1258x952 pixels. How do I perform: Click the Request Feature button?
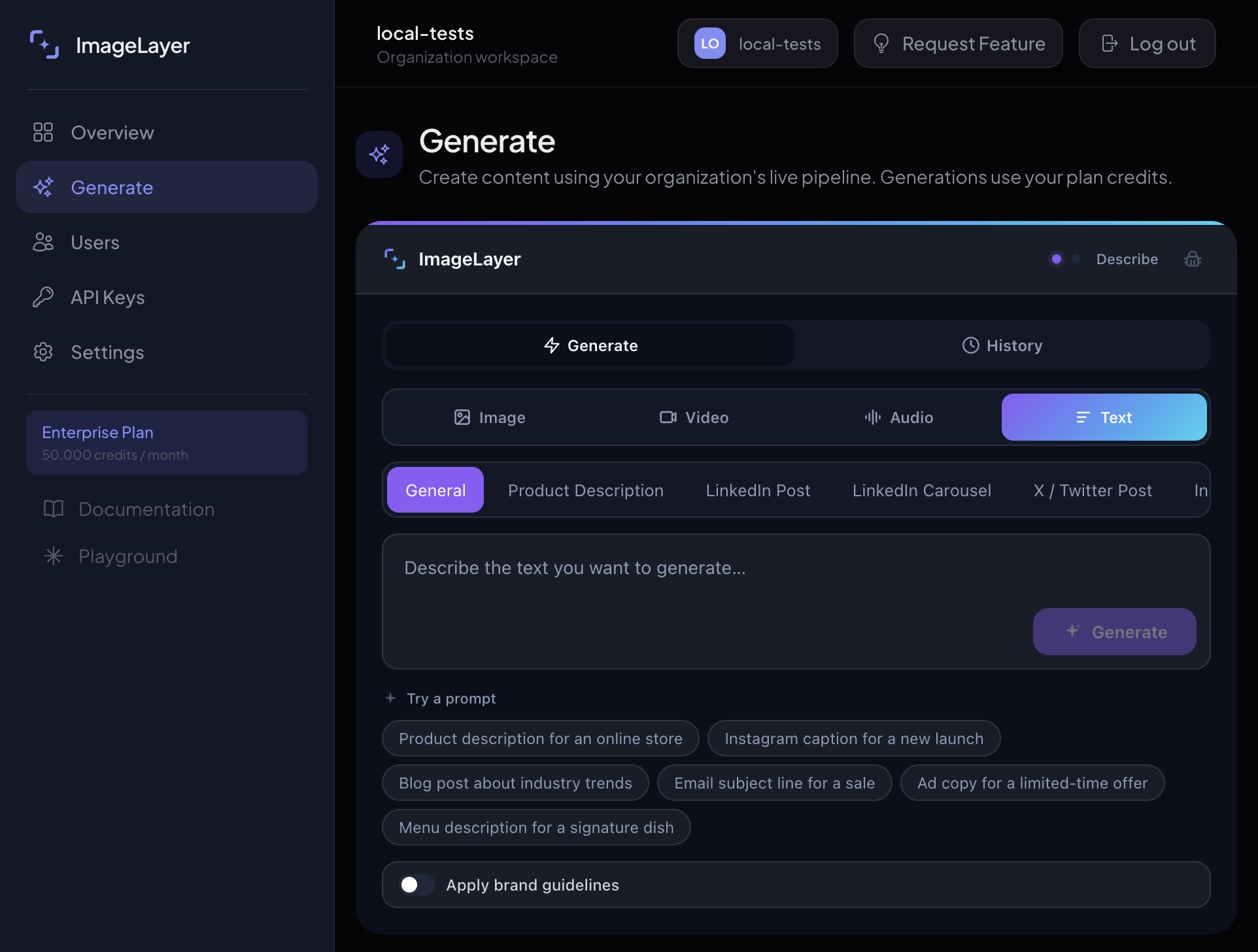click(959, 44)
